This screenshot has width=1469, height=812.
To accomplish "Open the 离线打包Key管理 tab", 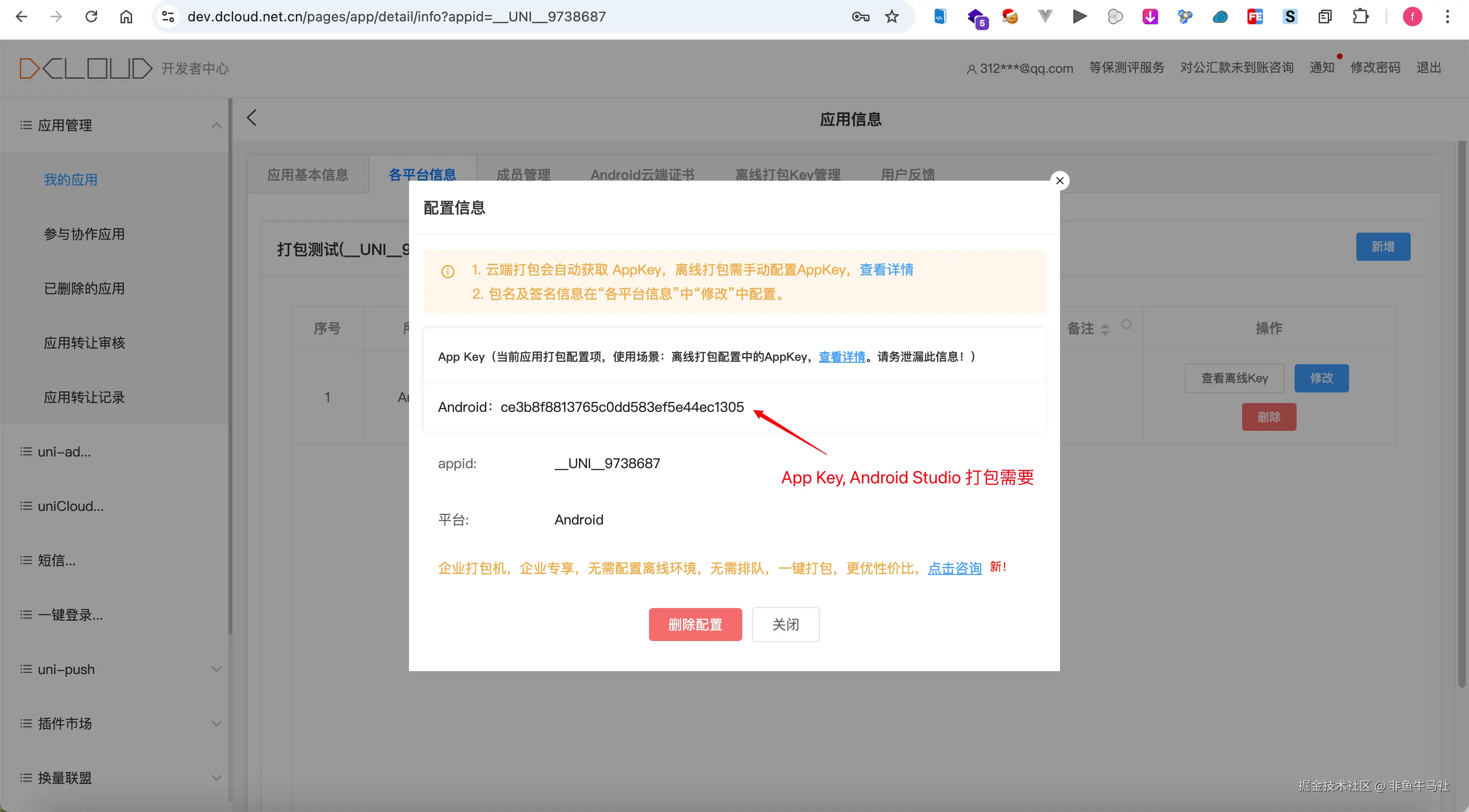I will [x=787, y=174].
